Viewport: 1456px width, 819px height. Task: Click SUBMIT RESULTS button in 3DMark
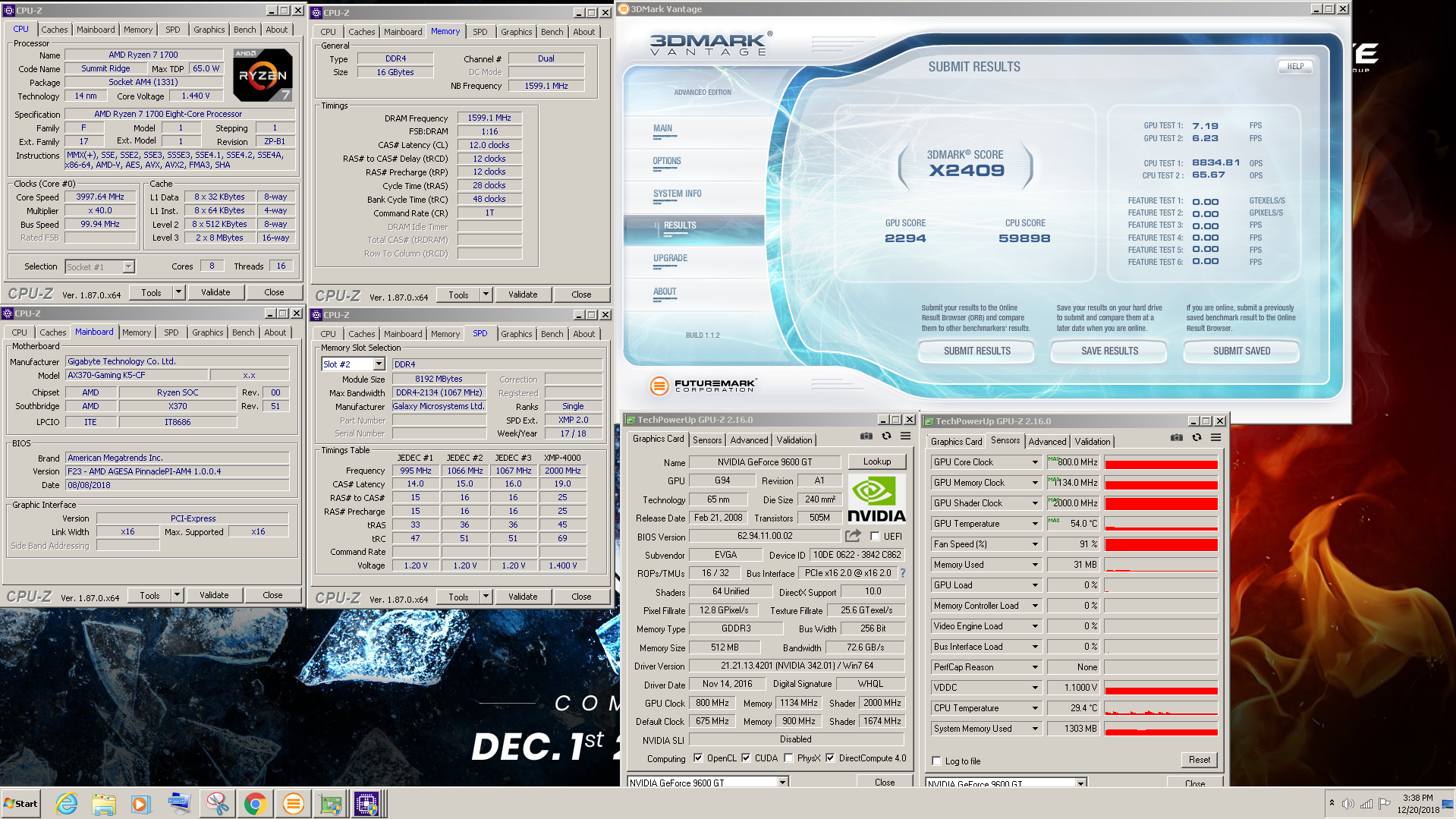coord(976,351)
